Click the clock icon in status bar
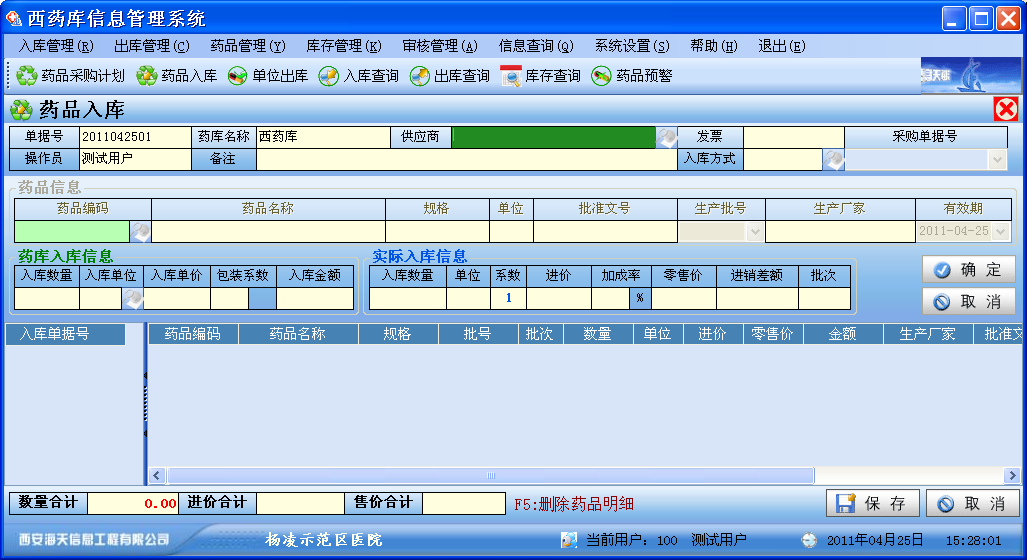Viewport: 1027px width, 560px height. (x=810, y=540)
